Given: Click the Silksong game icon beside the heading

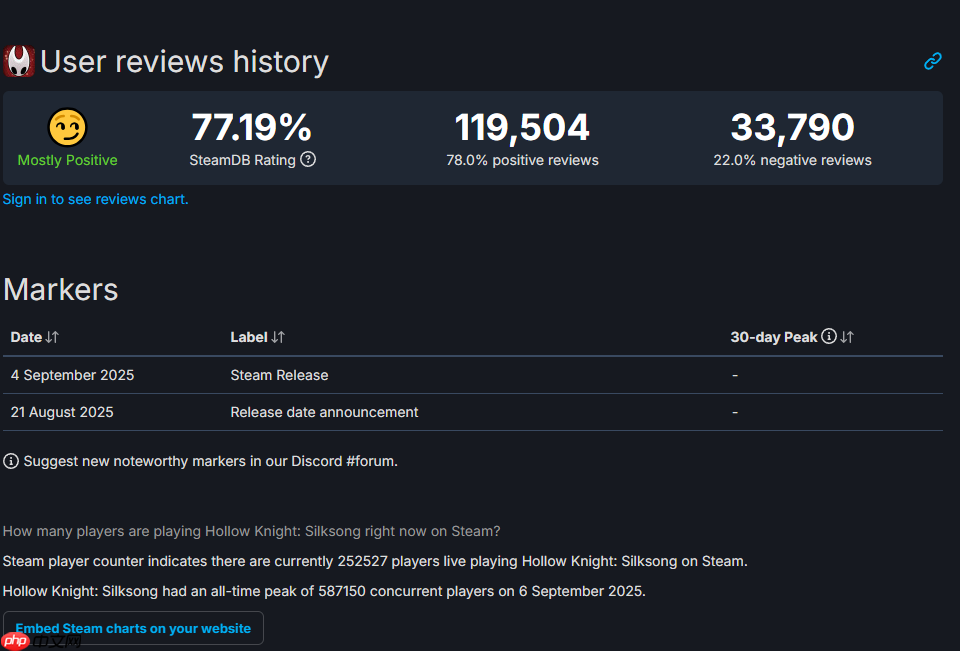Looking at the screenshot, I should [19, 62].
